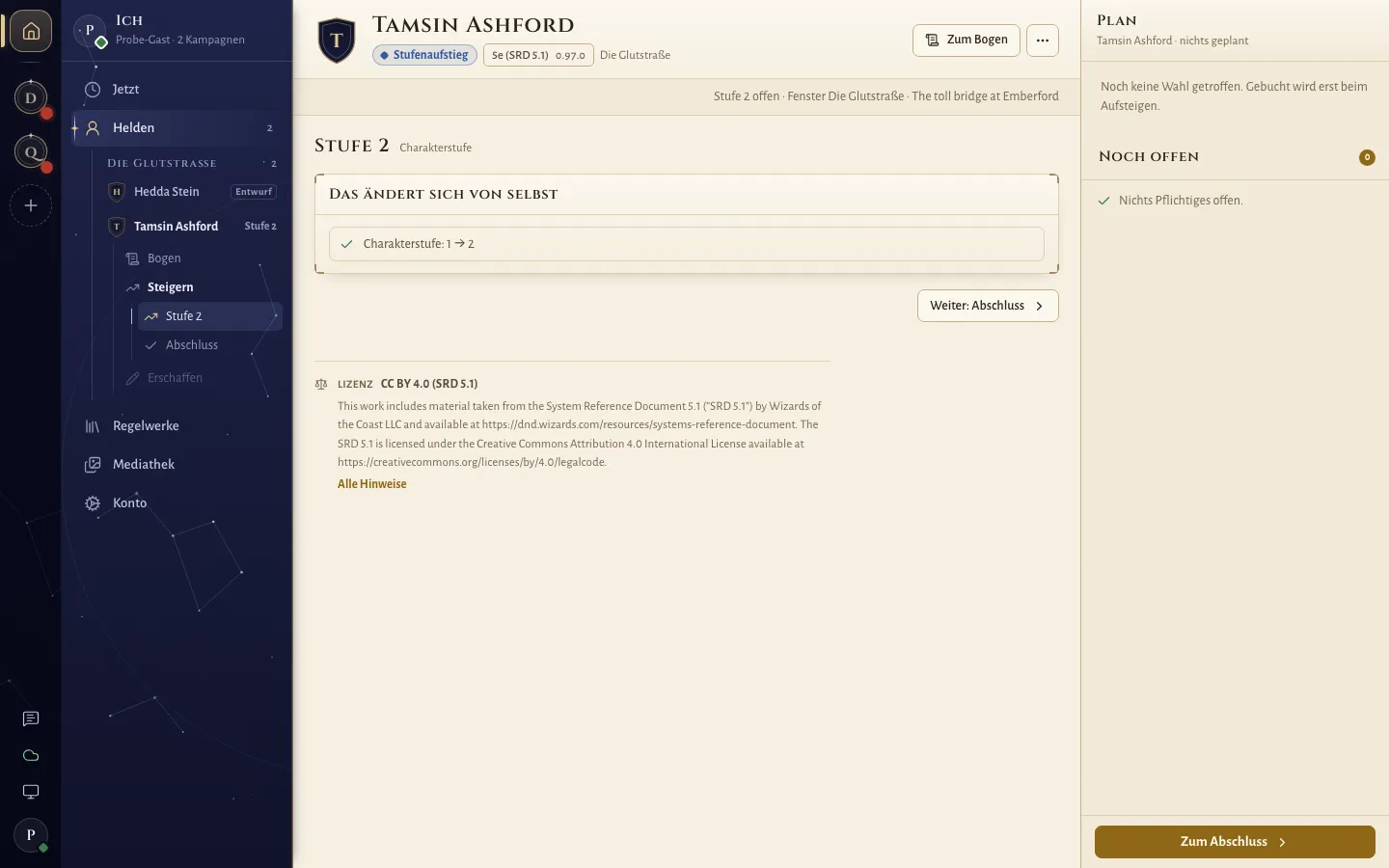Open Regelwerke in the sidebar
Viewport: 1389px width, 868px height.
[x=177, y=426]
